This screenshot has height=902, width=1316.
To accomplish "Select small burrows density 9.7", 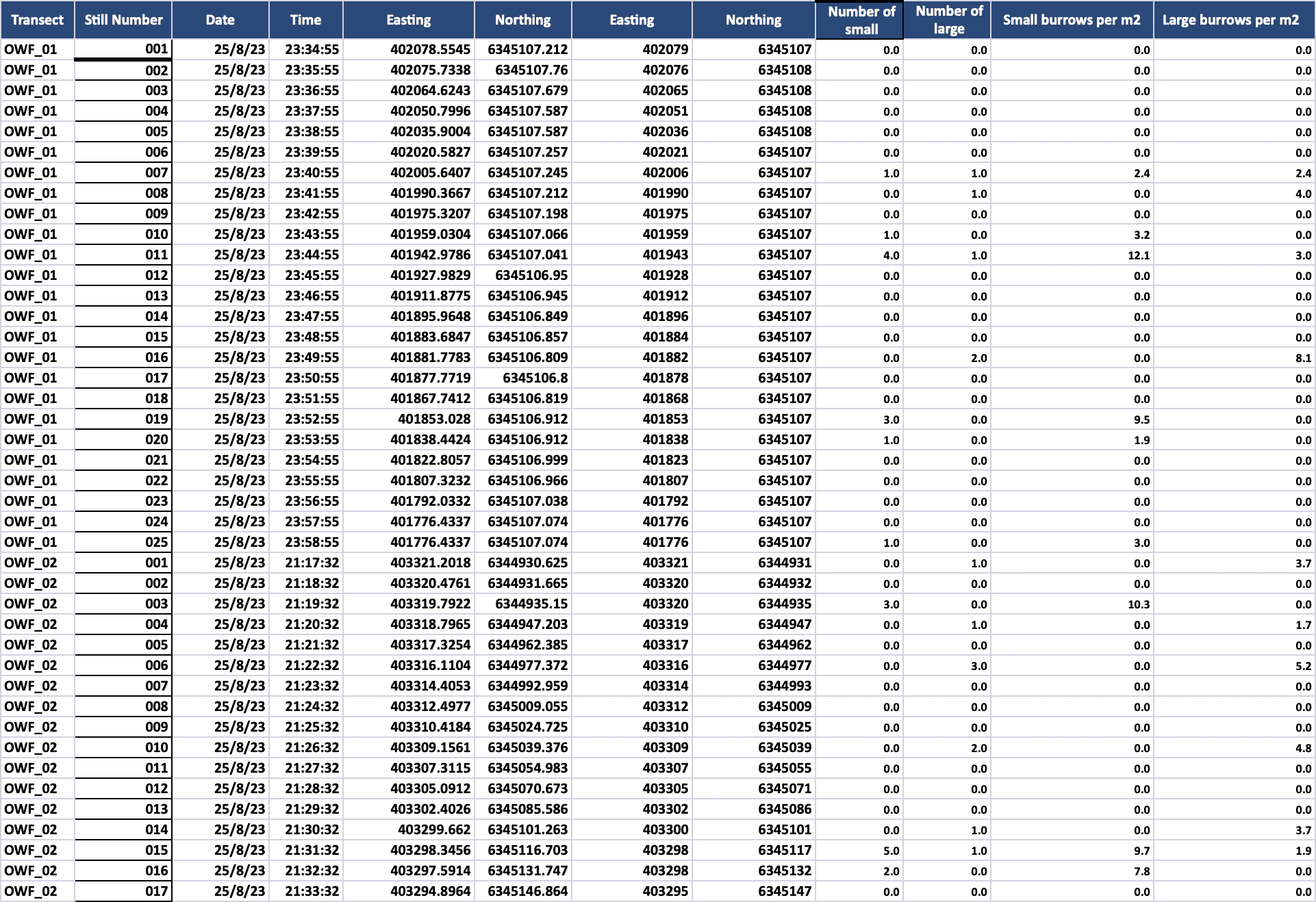I will [1072, 850].
